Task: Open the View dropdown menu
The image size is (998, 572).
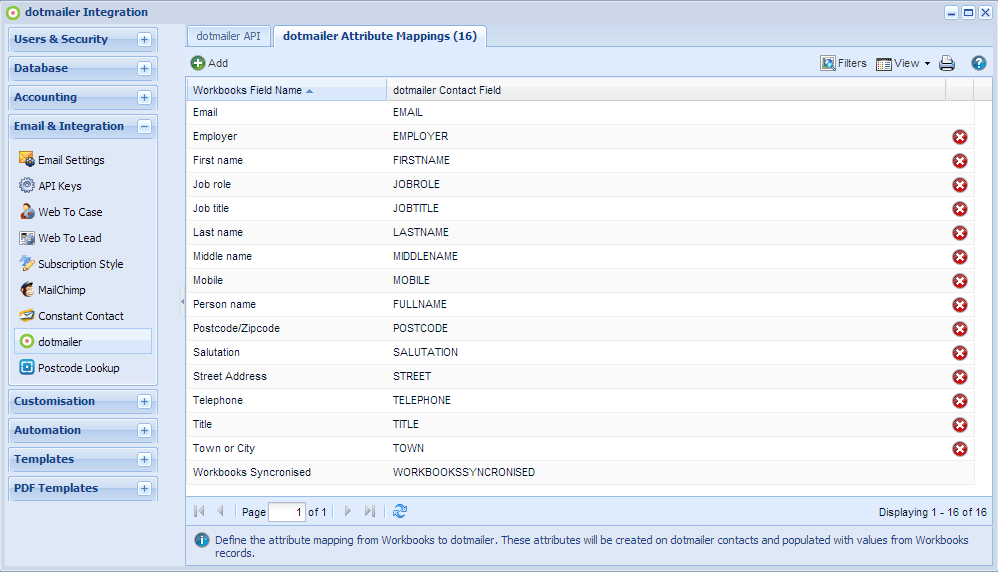Action: [x=903, y=63]
